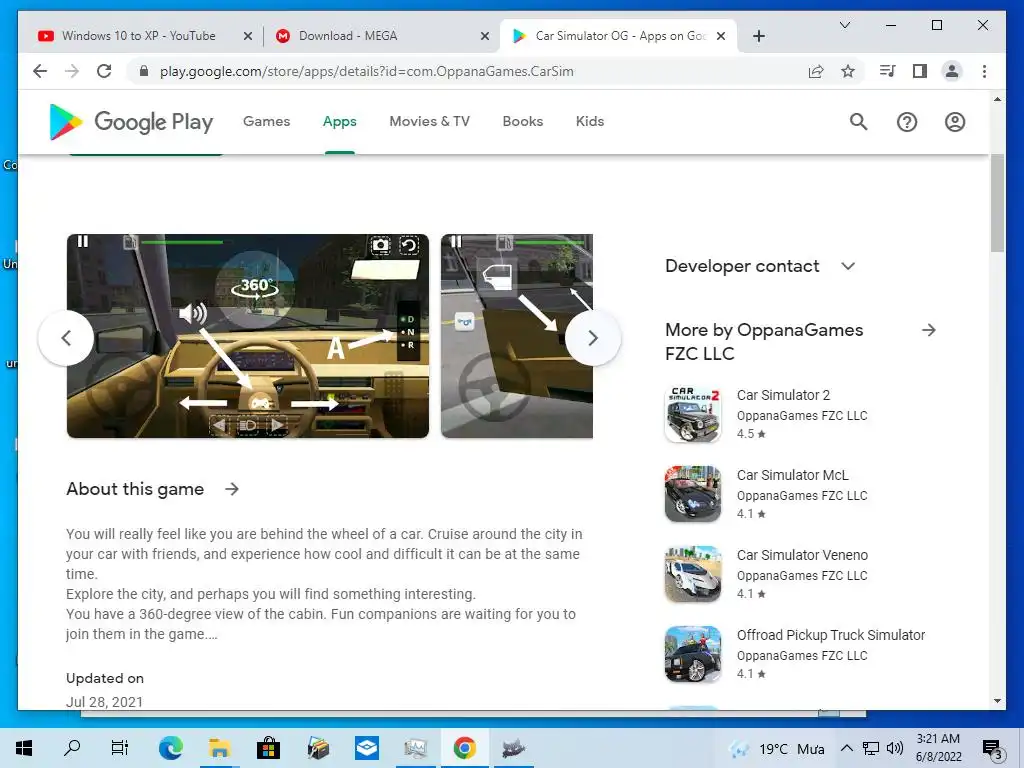The image size is (1024, 768).
Task: Open Car Simulator Veneno app icon
Action: [693, 574]
